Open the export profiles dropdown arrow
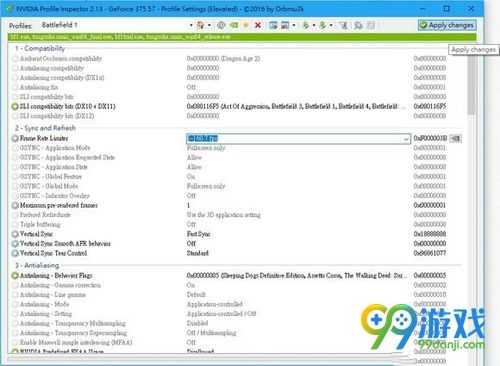Viewport: 500px width, 366px height. tap(314, 25)
